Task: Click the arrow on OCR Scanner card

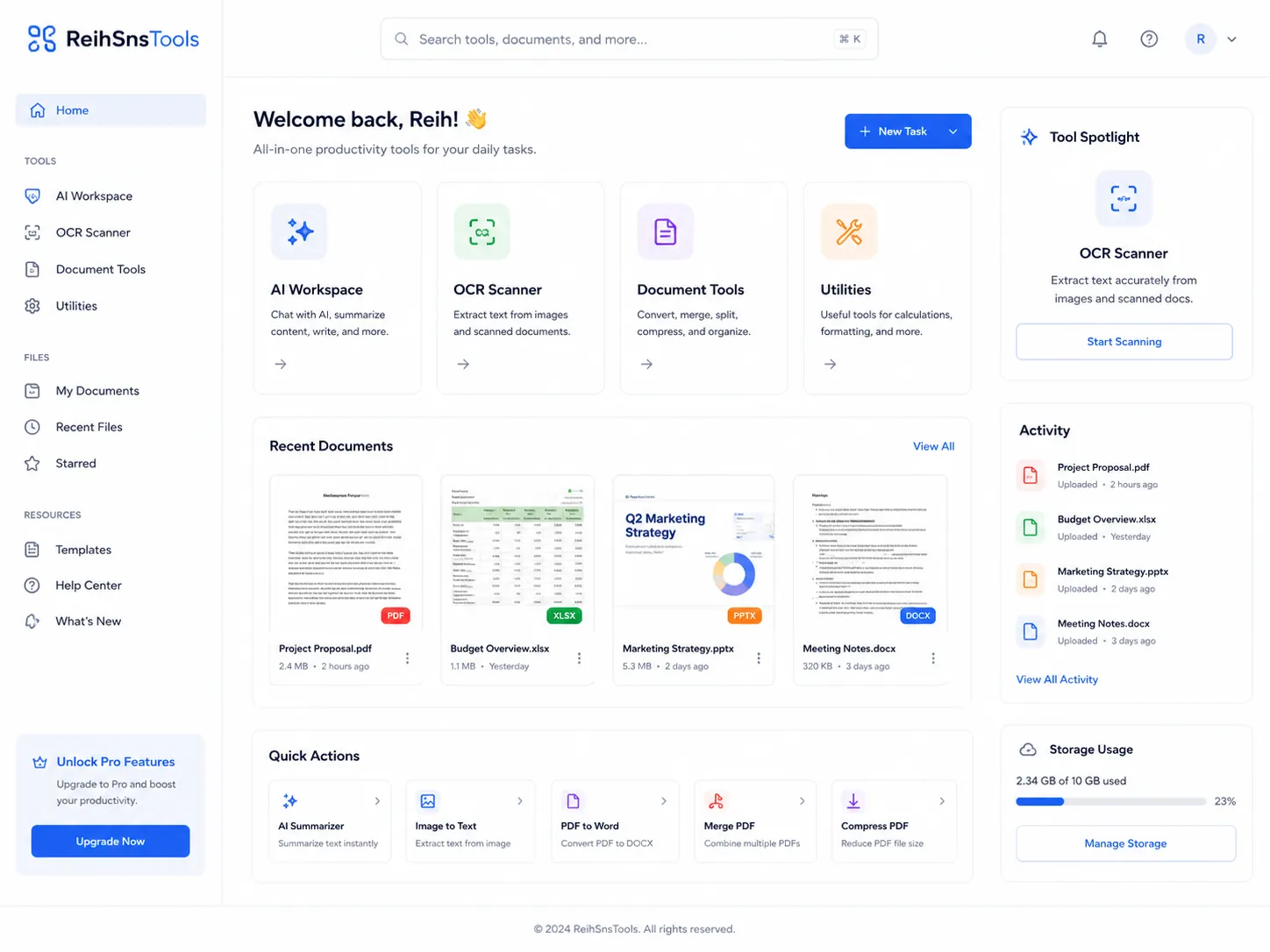Action: click(x=463, y=364)
